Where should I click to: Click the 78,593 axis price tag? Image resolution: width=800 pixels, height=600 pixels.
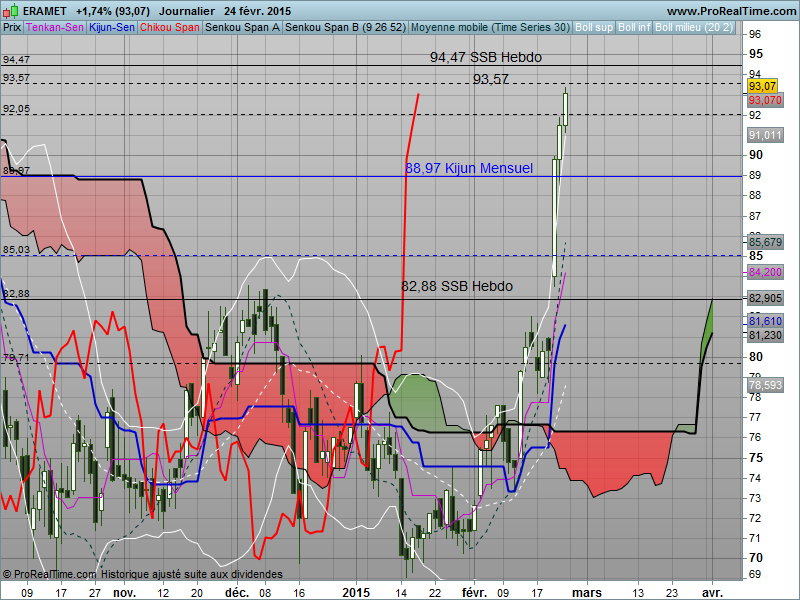[x=765, y=385]
